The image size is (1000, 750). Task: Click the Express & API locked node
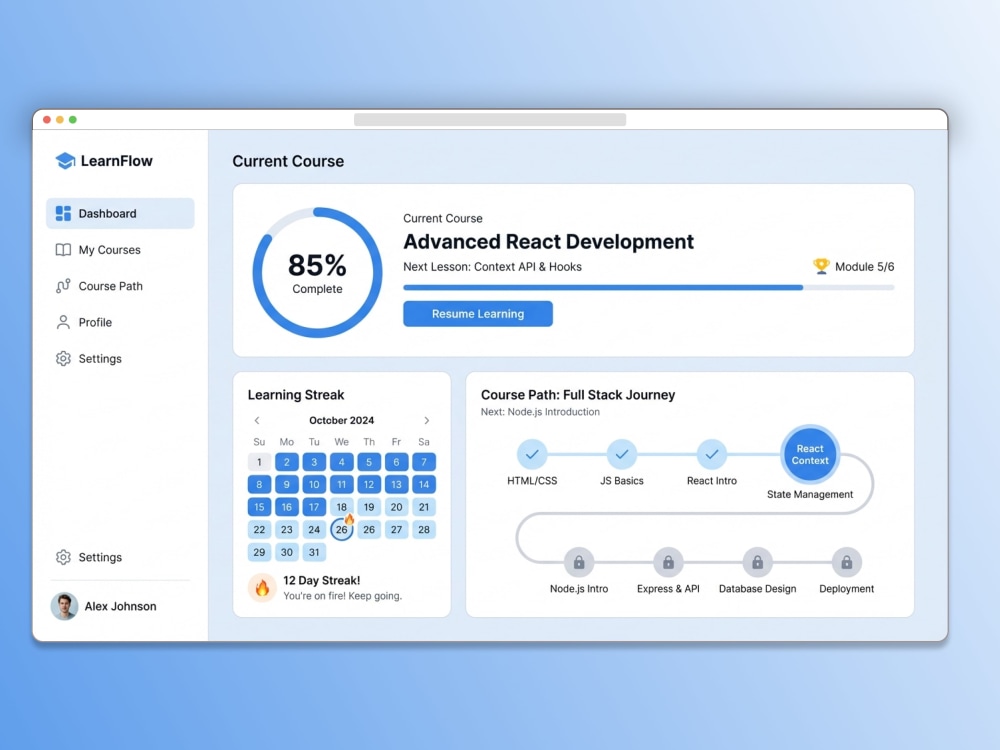tap(668, 562)
